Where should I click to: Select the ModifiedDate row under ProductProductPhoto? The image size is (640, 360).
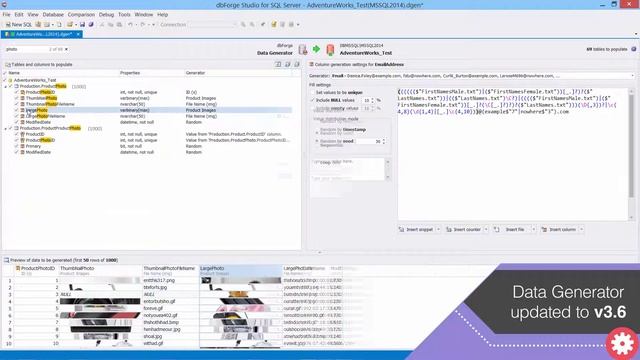point(153,152)
